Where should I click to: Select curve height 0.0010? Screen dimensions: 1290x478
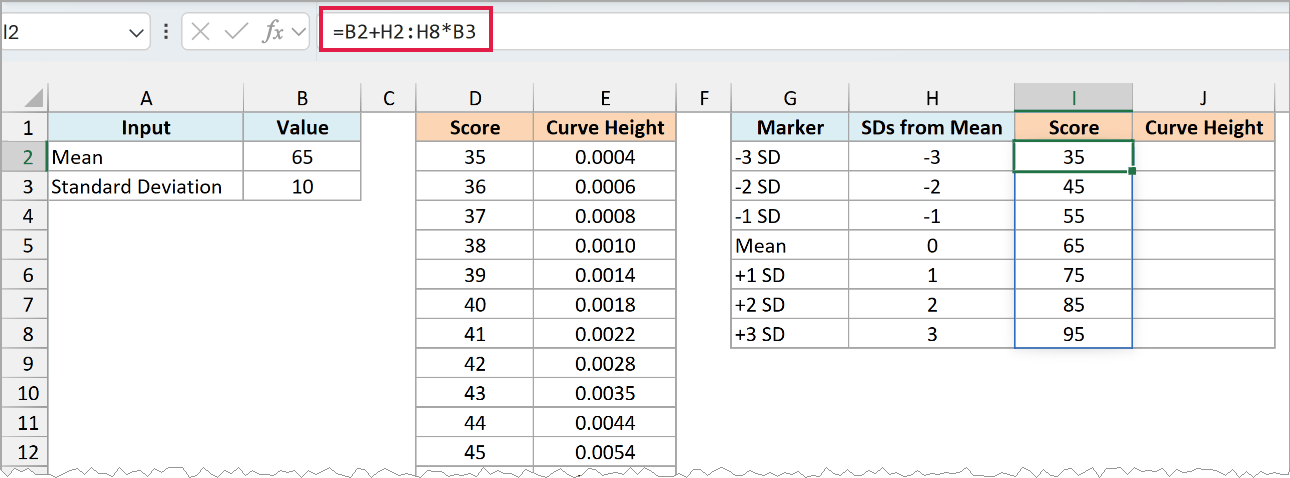click(605, 246)
